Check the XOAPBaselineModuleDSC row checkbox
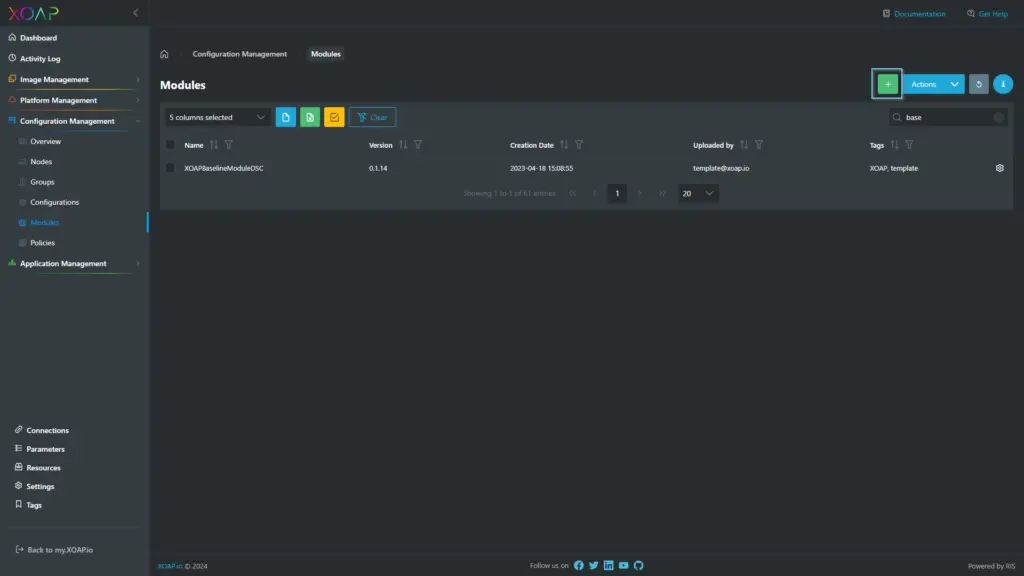The height and width of the screenshot is (576, 1024). (x=170, y=168)
